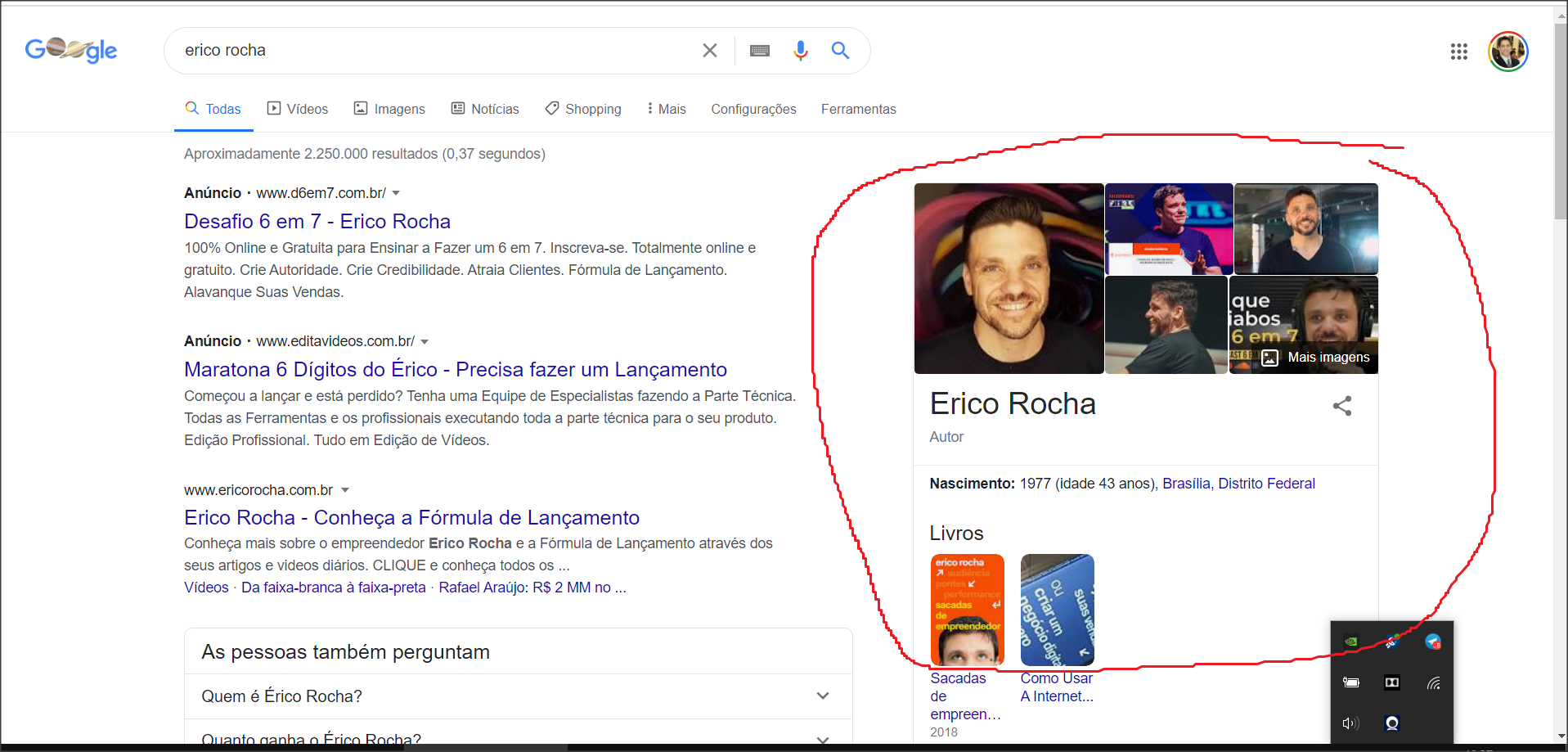This screenshot has width=1568, height=752.
Task: Open the Vídeos sitelink under ericorocha.com.br
Action: (x=206, y=588)
